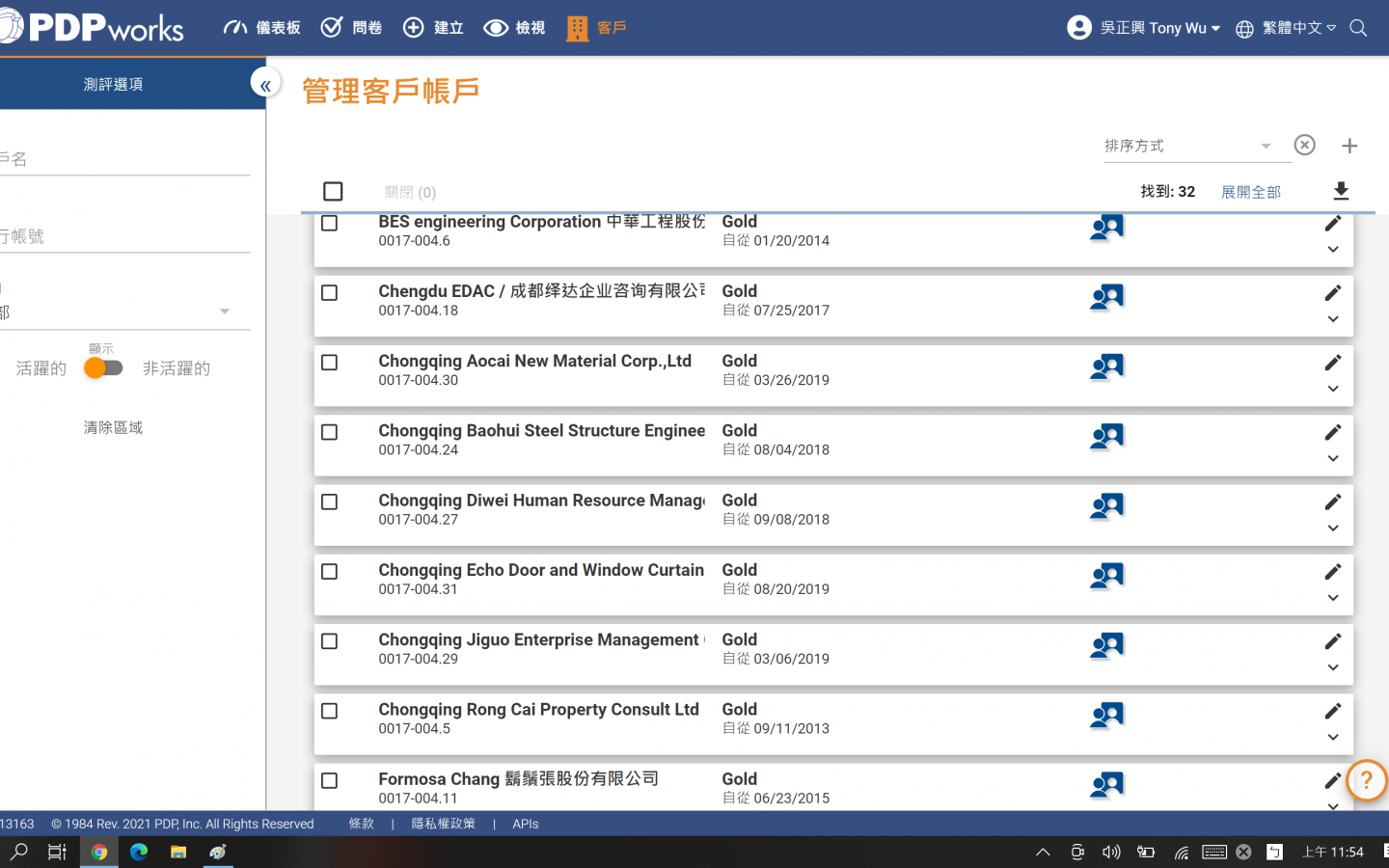
Task: Open the 檢視 menu
Action: click(x=514, y=28)
